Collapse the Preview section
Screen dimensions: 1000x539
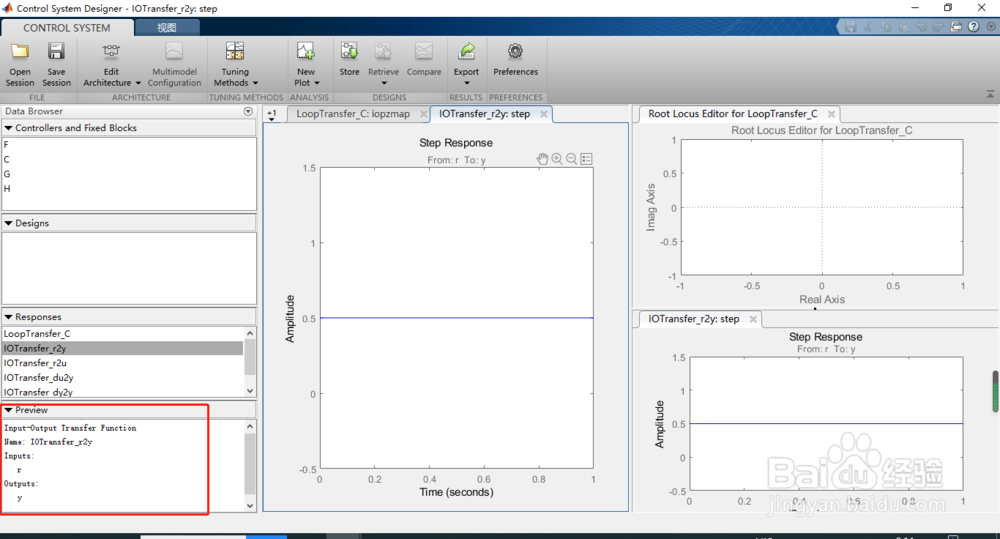8,410
